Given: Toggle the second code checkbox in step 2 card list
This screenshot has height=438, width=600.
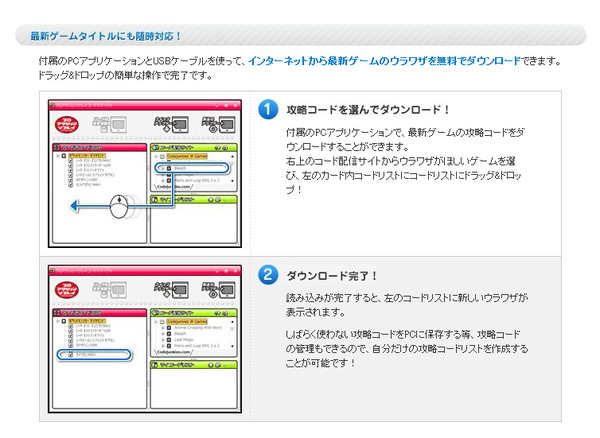Looking at the screenshot, I should [x=70, y=331].
